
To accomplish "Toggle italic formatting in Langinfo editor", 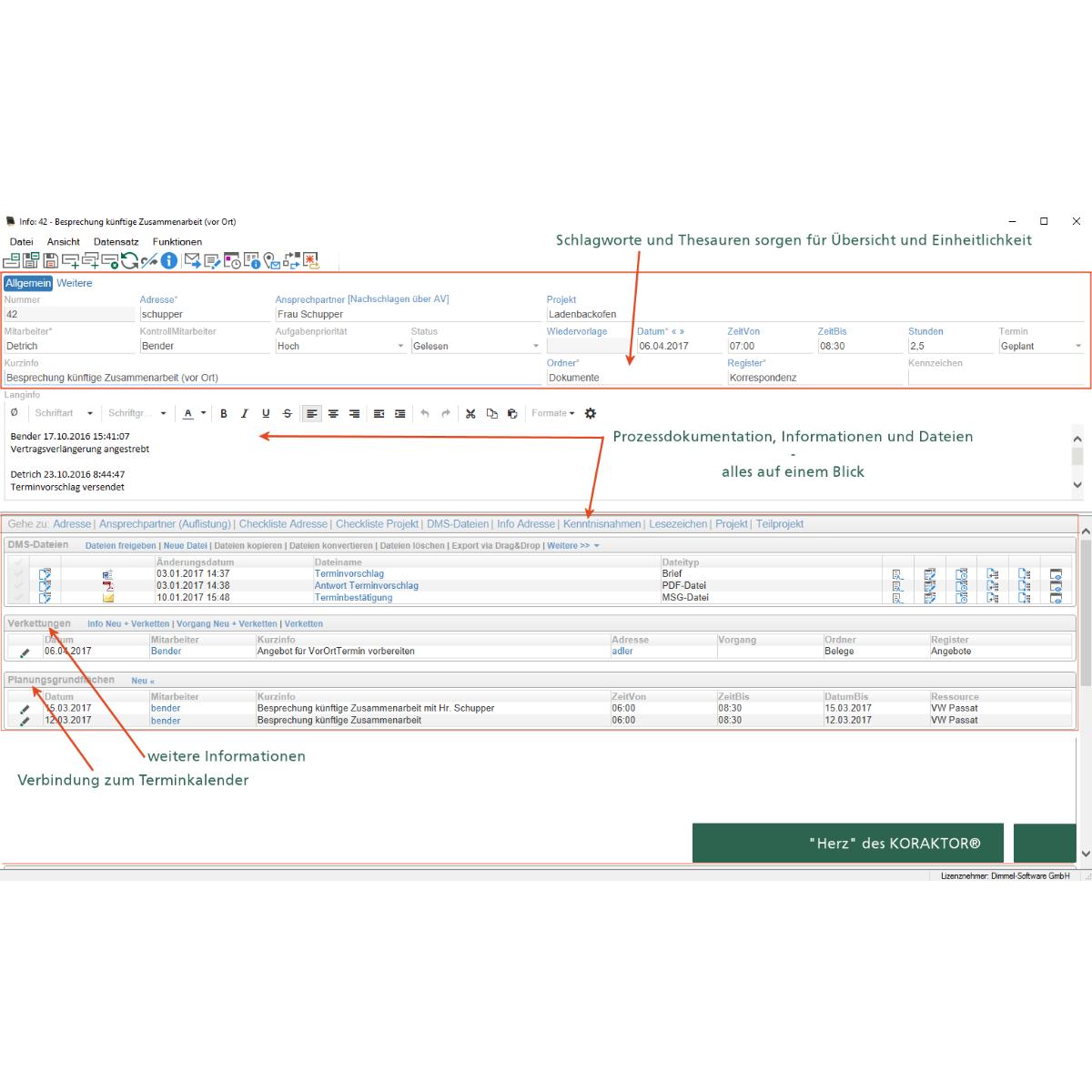I will click(x=245, y=414).
